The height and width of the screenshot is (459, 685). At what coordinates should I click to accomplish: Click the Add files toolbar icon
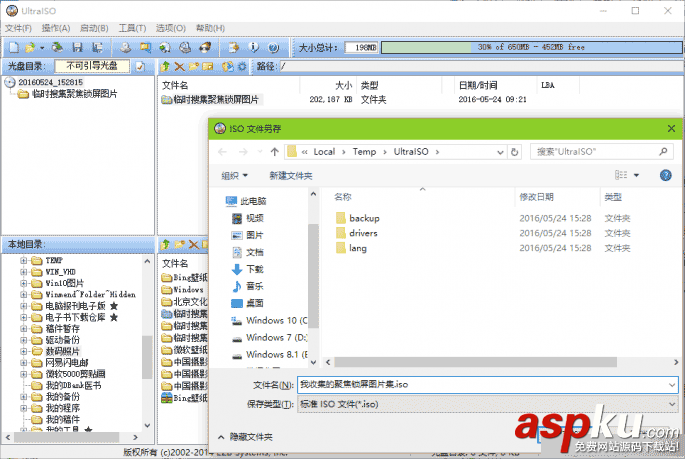click(x=234, y=47)
